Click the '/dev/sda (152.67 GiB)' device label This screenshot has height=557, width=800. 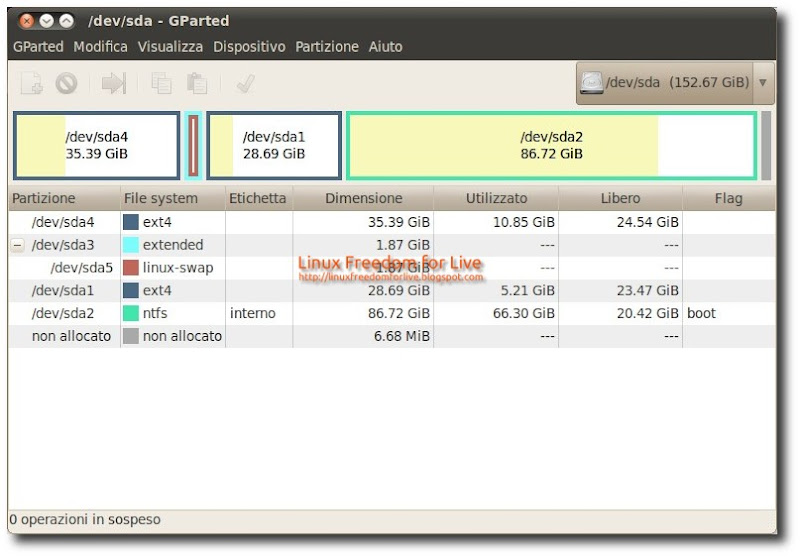678,83
